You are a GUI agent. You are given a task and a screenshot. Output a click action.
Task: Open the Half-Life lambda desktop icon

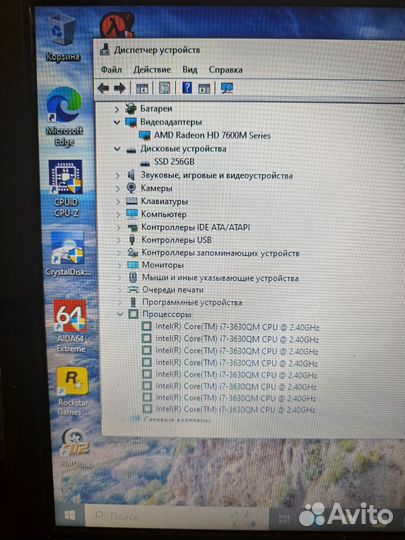[117, 26]
